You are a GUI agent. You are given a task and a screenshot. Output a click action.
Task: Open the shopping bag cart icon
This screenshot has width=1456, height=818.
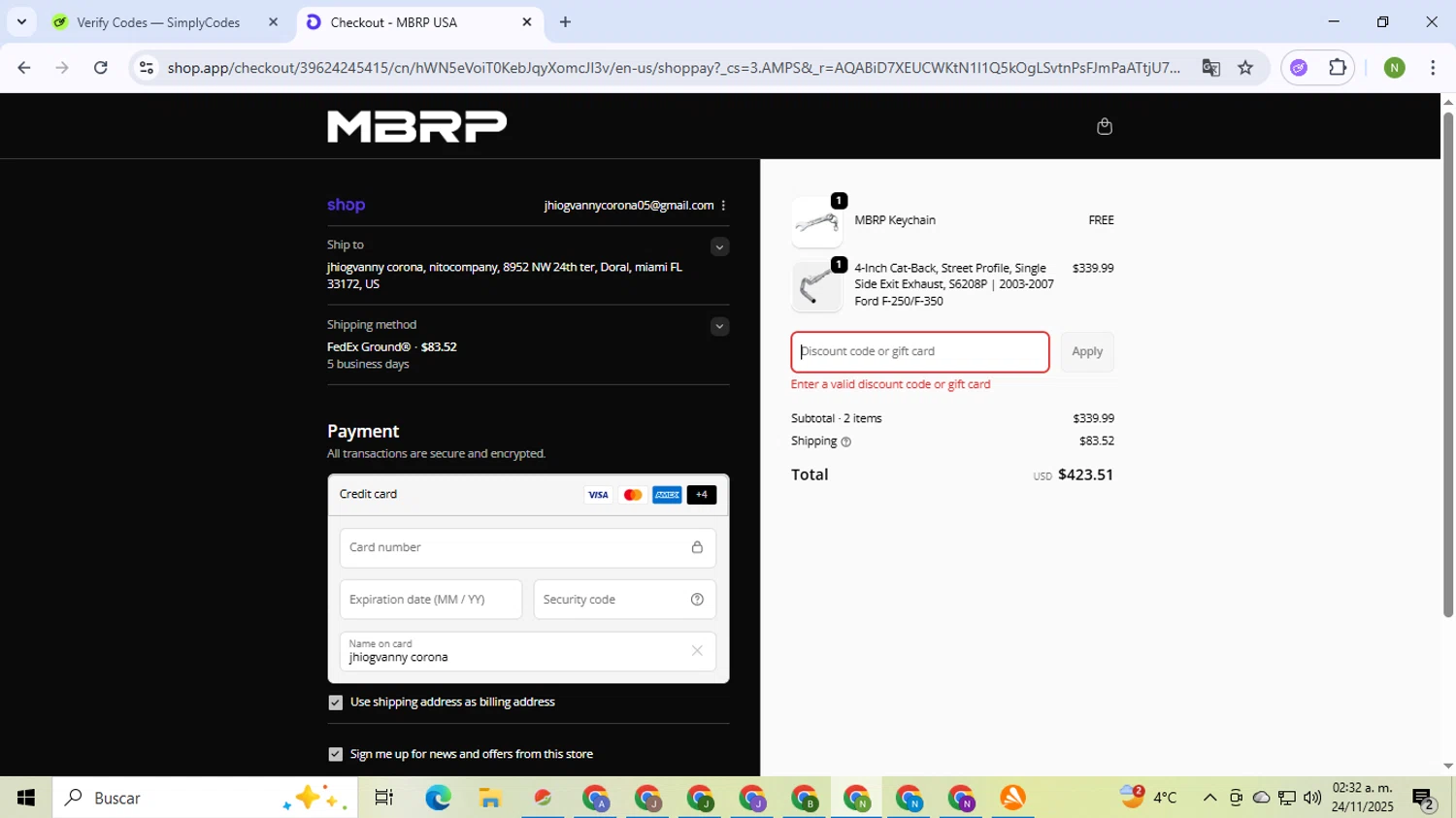[x=1104, y=126]
